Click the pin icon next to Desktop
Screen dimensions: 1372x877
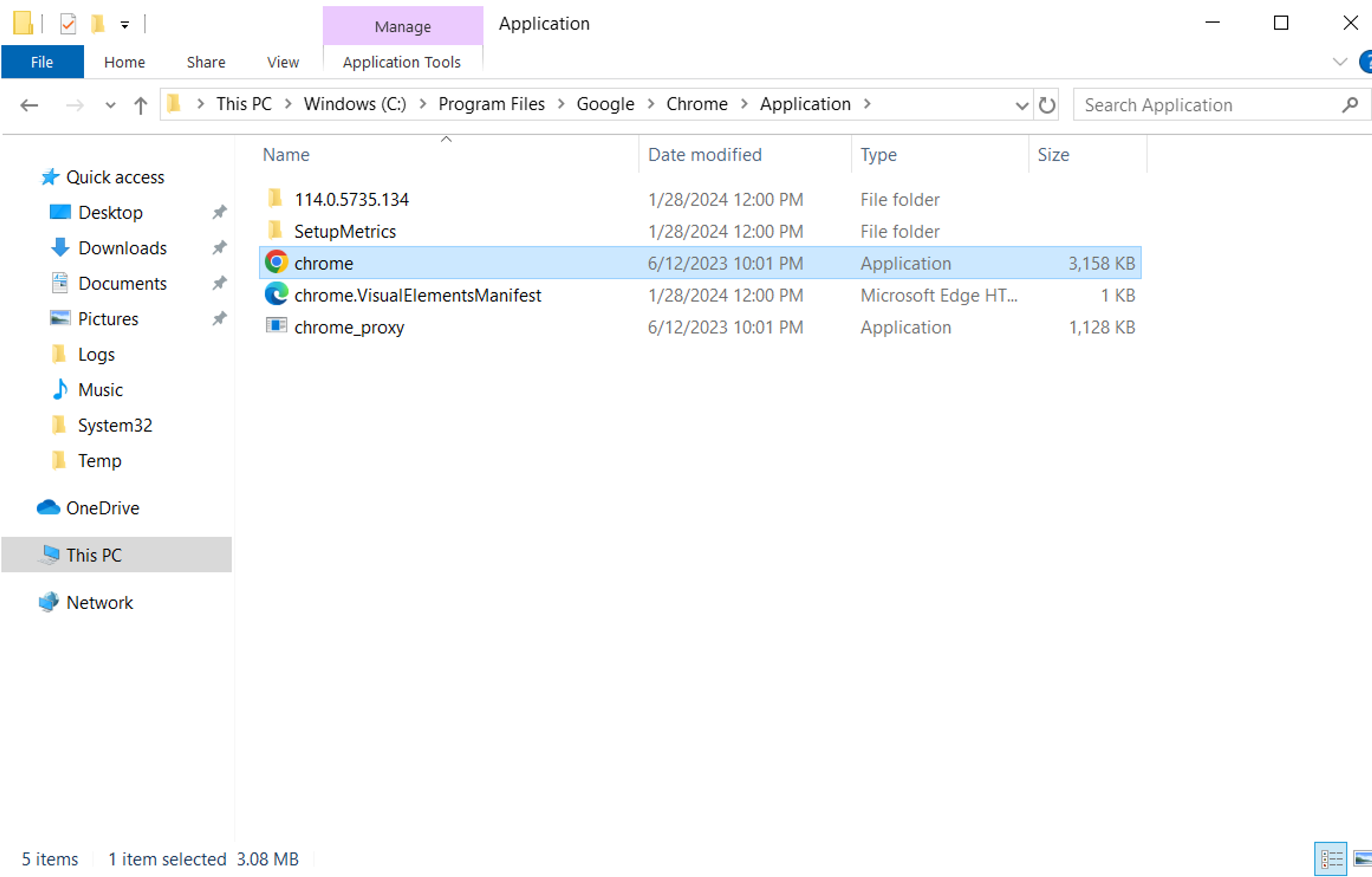[219, 213]
